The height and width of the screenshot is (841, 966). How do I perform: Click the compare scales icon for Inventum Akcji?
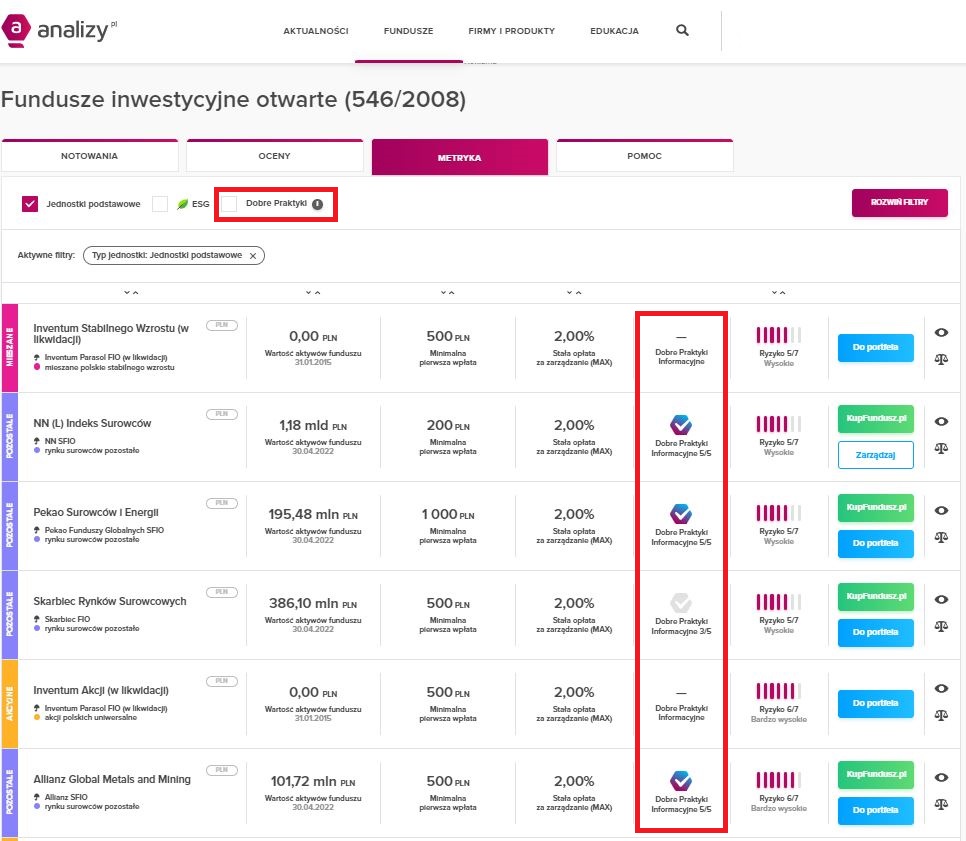[941, 715]
